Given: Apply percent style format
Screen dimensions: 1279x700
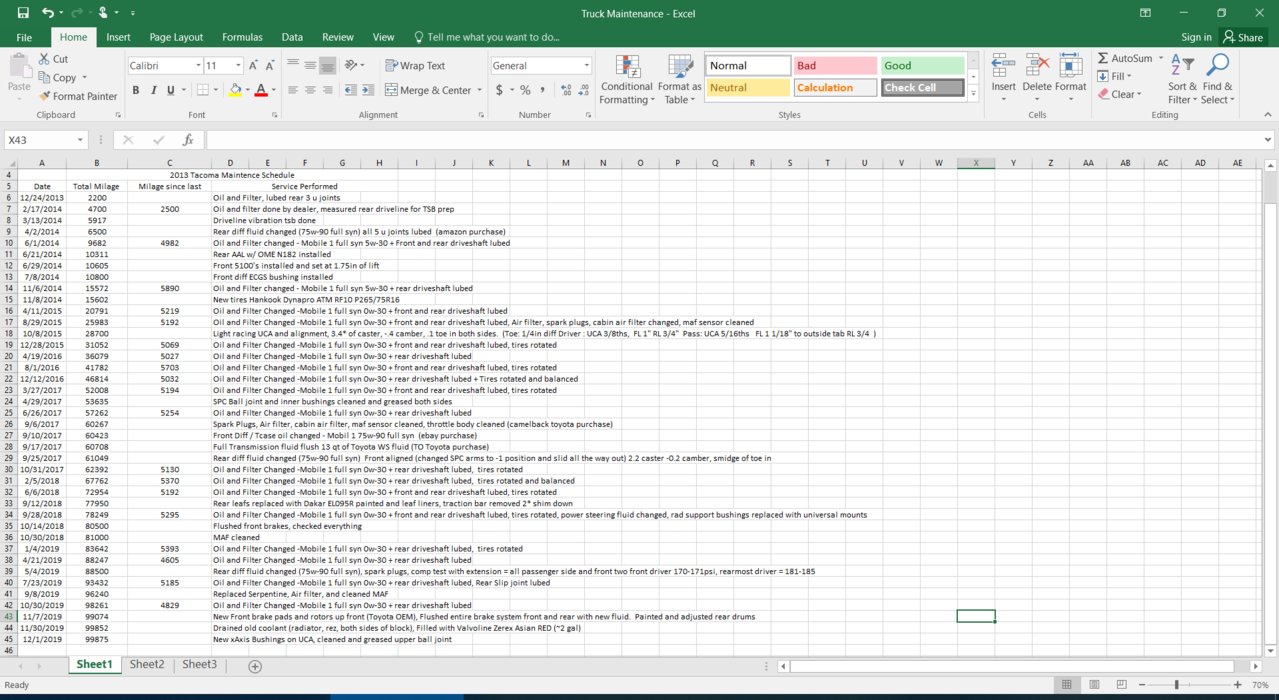Looking at the screenshot, I should pos(525,90).
